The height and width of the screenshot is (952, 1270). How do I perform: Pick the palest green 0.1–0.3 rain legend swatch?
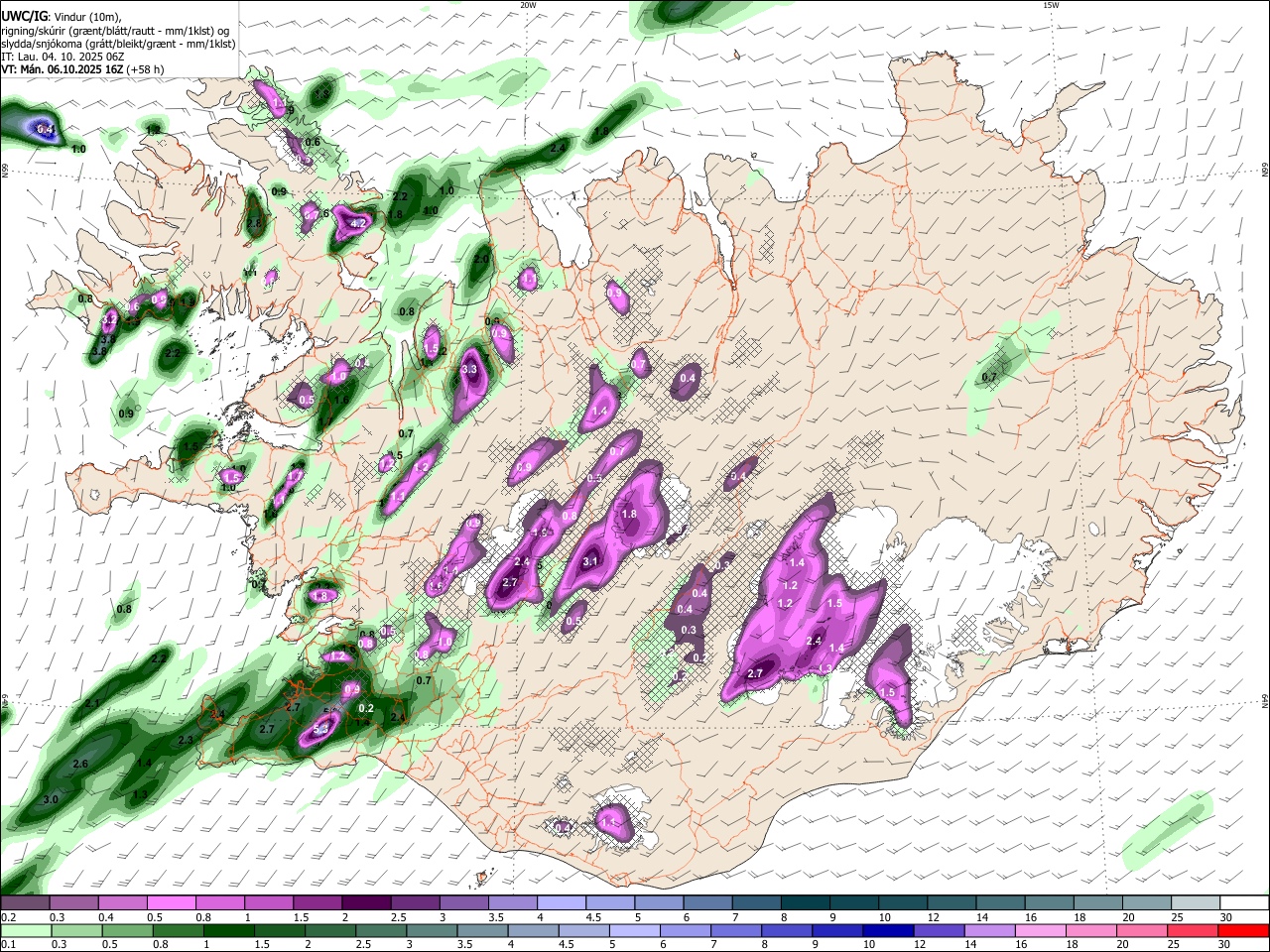click(x=25, y=930)
